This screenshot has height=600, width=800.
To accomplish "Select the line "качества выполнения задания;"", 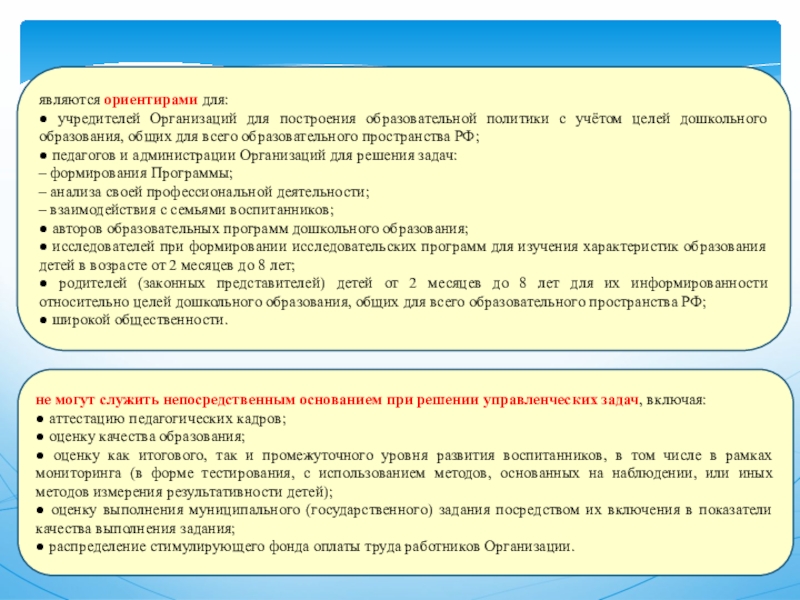I will point(135,529).
